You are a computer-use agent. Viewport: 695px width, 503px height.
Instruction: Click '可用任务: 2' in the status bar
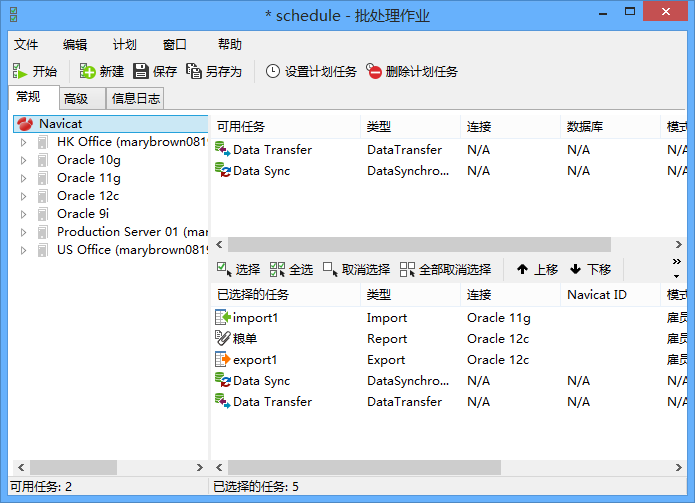pyautogui.click(x=41, y=487)
